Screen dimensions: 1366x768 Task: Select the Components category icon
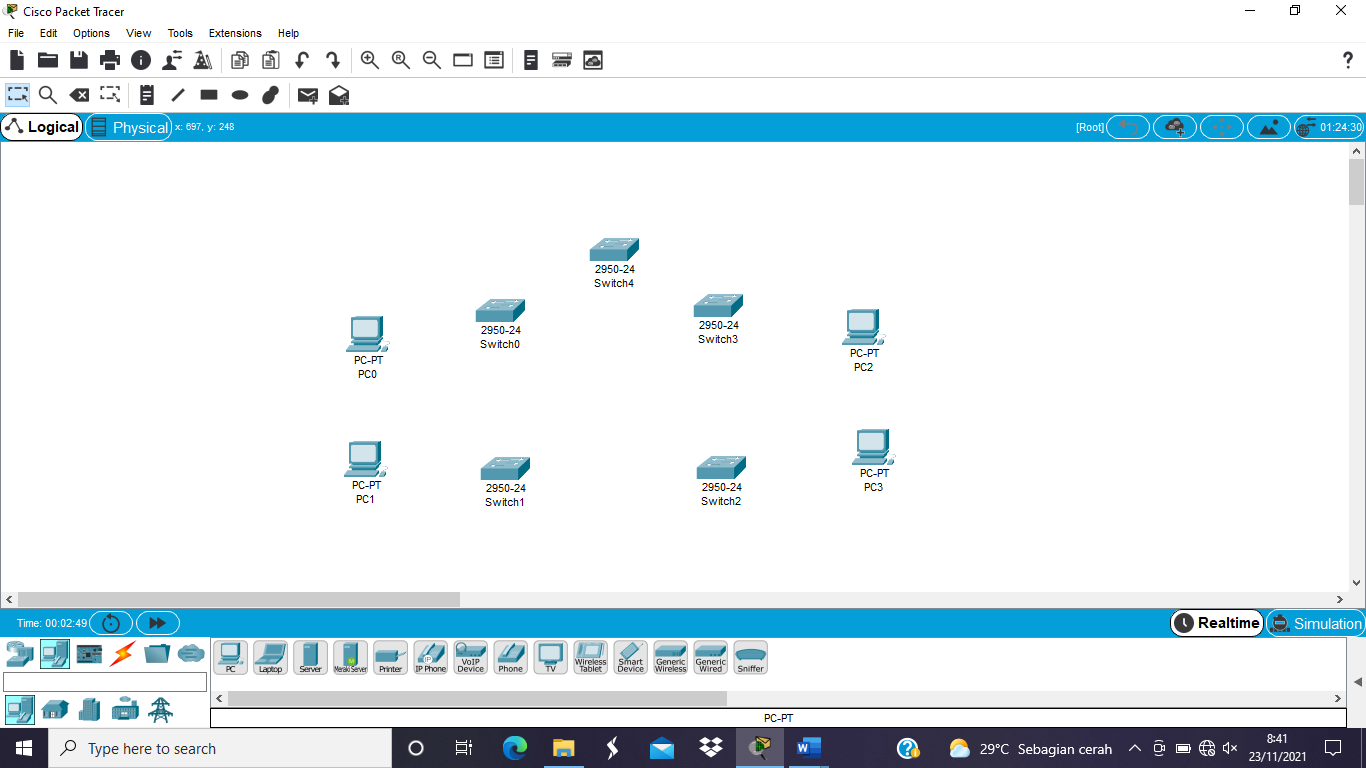[89, 654]
